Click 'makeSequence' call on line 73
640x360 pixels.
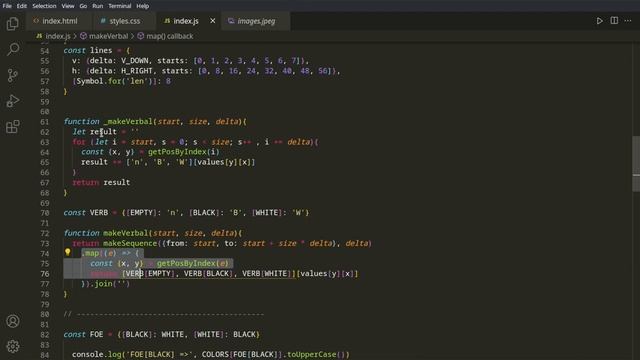(130, 243)
